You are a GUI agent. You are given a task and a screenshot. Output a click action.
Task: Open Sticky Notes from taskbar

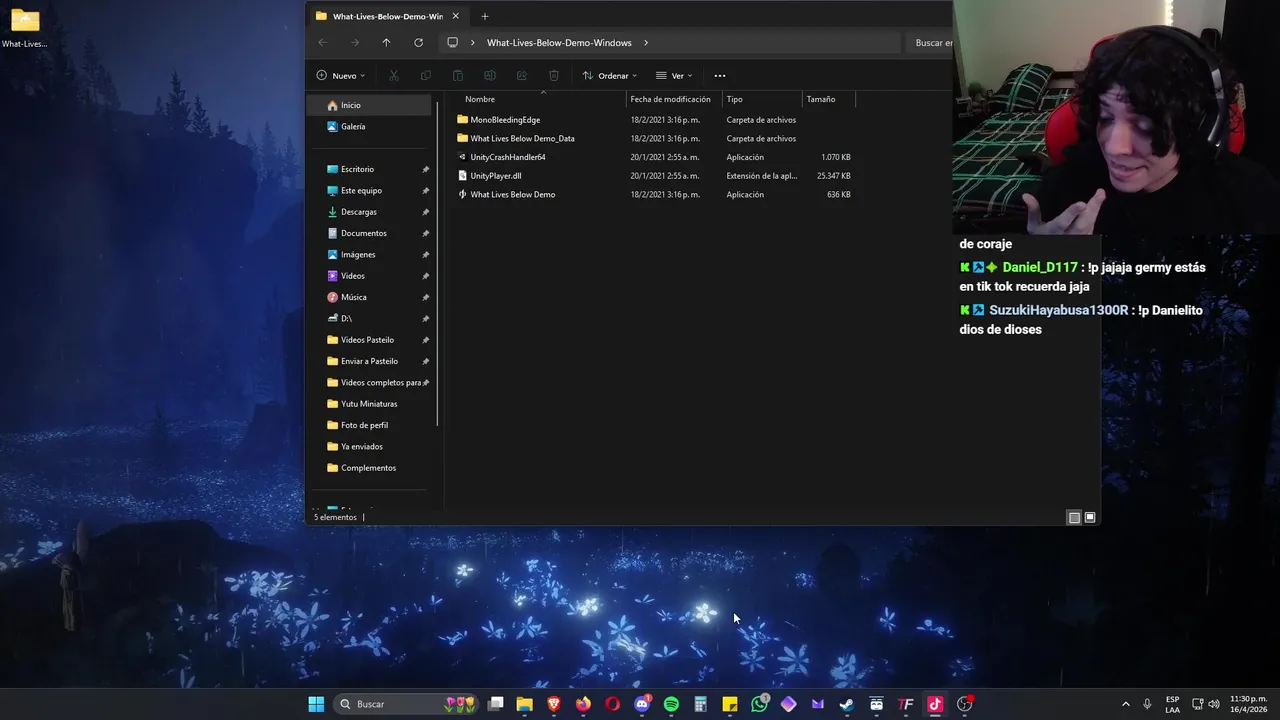pos(730,704)
